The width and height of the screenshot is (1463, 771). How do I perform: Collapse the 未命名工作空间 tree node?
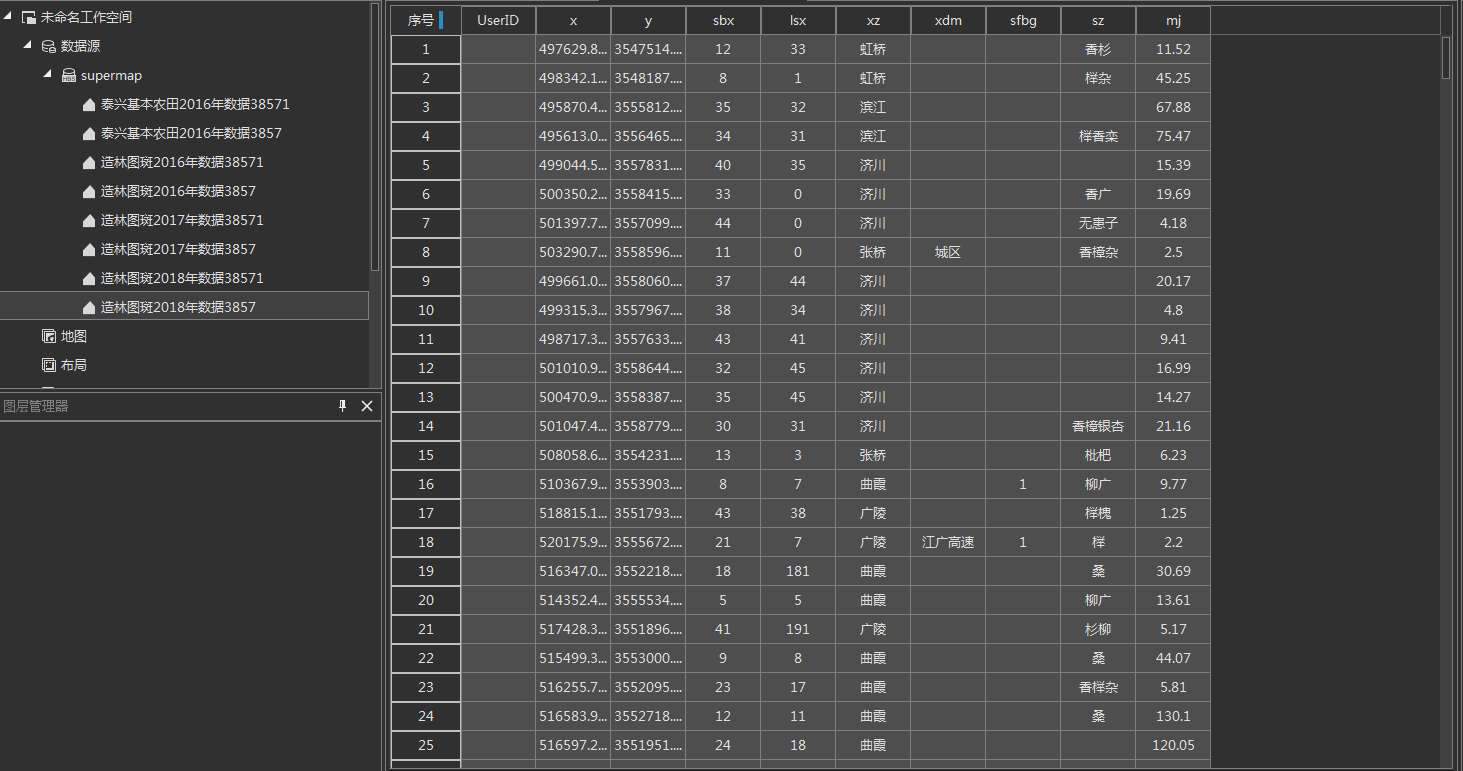point(7,17)
